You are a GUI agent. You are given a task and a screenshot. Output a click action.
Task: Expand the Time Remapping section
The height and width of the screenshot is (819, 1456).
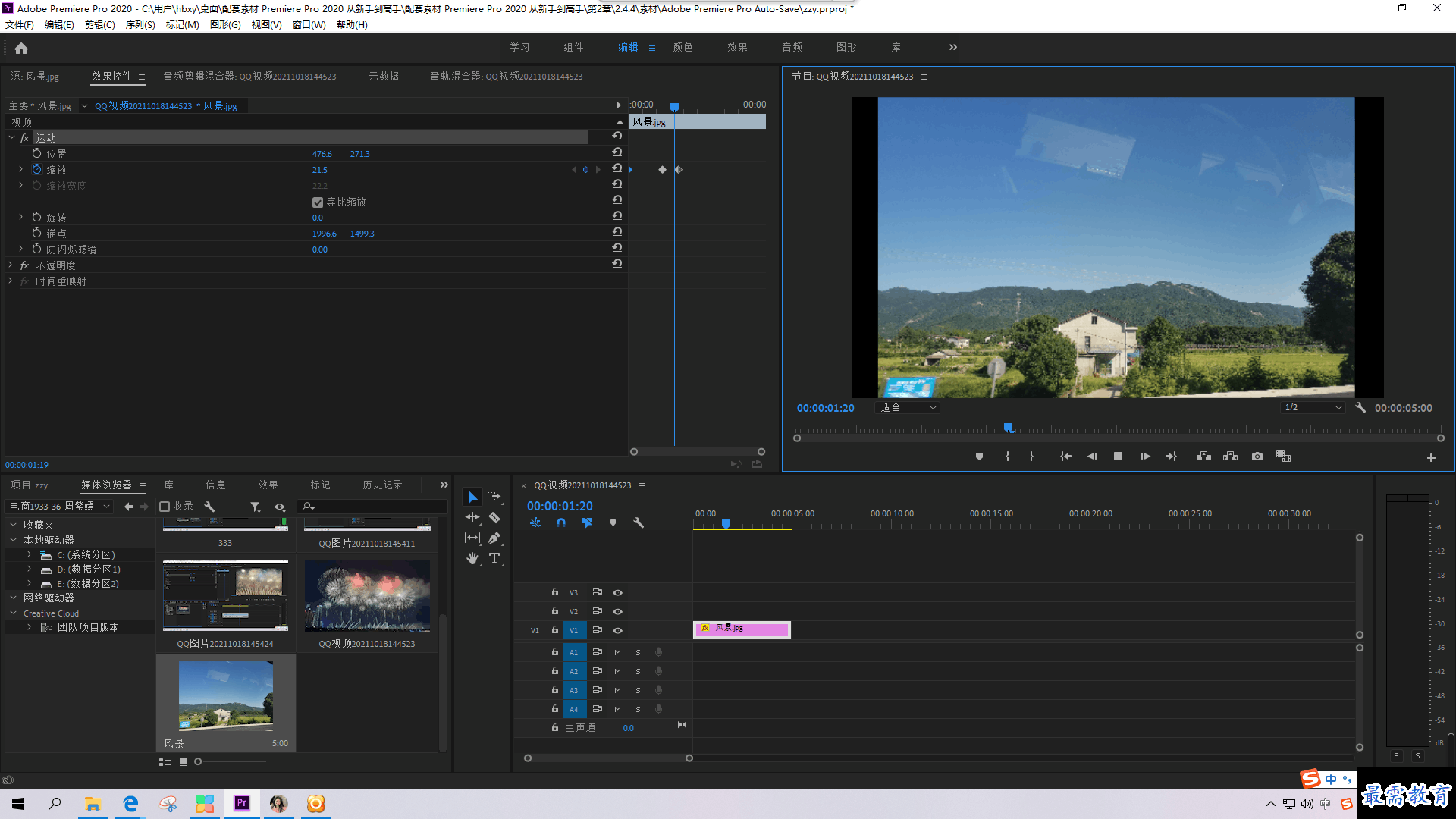[x=11, y=281]
